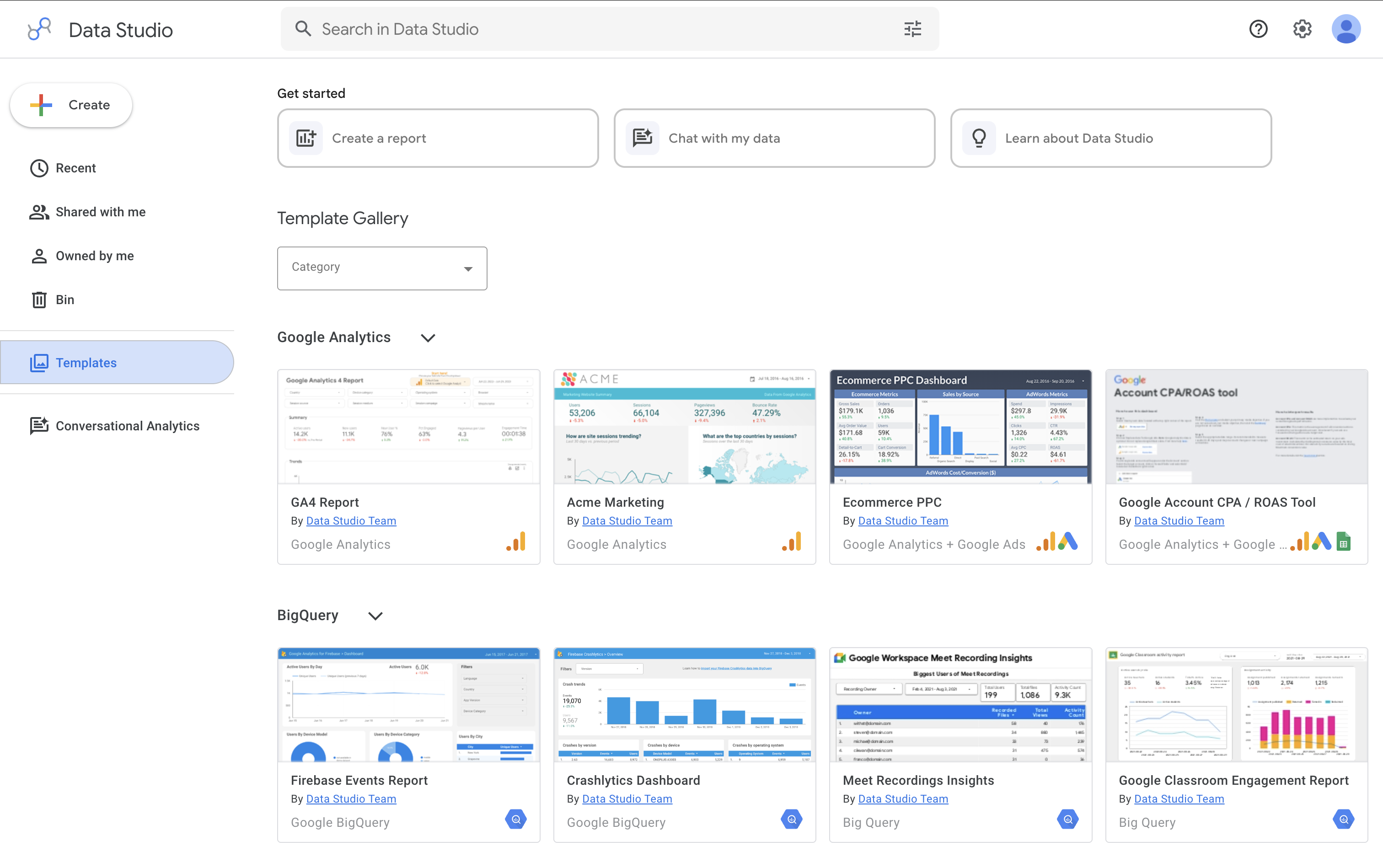Screen dimensions: 1383x868
Task: Open the settings gear icon
Action: [x=1302, y=29]
